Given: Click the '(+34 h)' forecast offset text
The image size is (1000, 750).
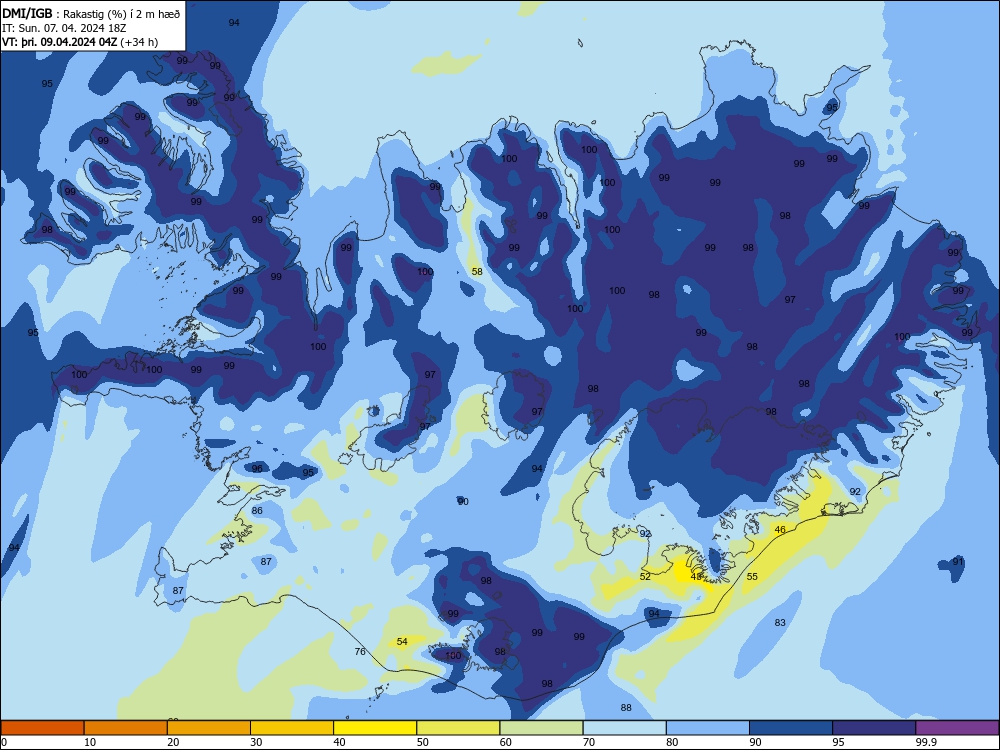Looking at the screenshot, I should point(139,42).
